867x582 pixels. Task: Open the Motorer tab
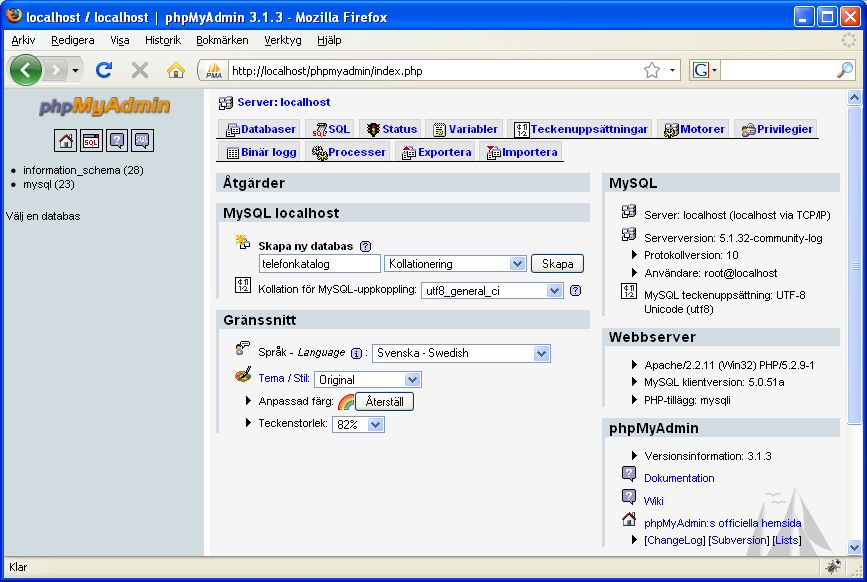pyautogui.click(x=693, y=129)
